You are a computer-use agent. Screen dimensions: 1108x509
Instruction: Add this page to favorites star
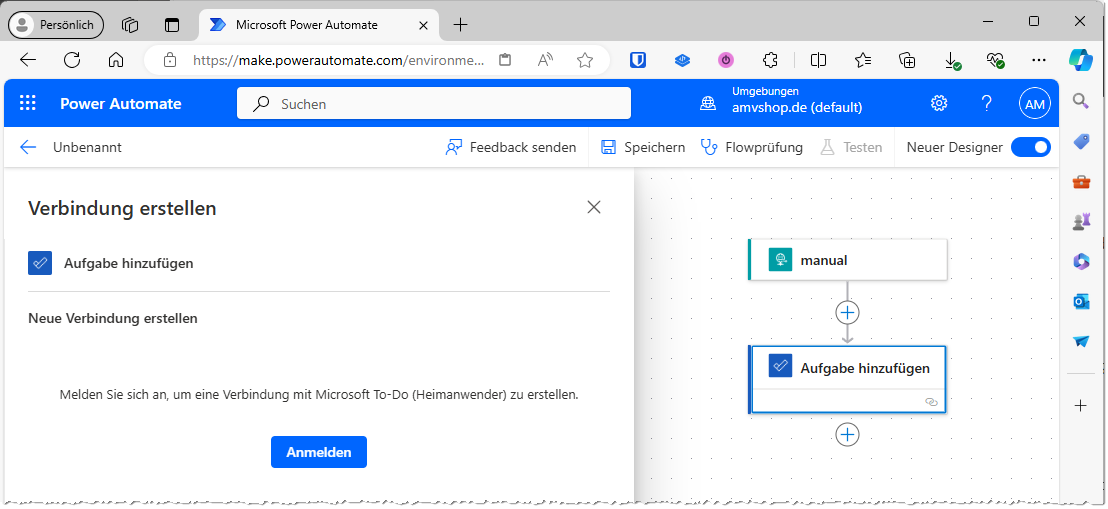point(584,60)
